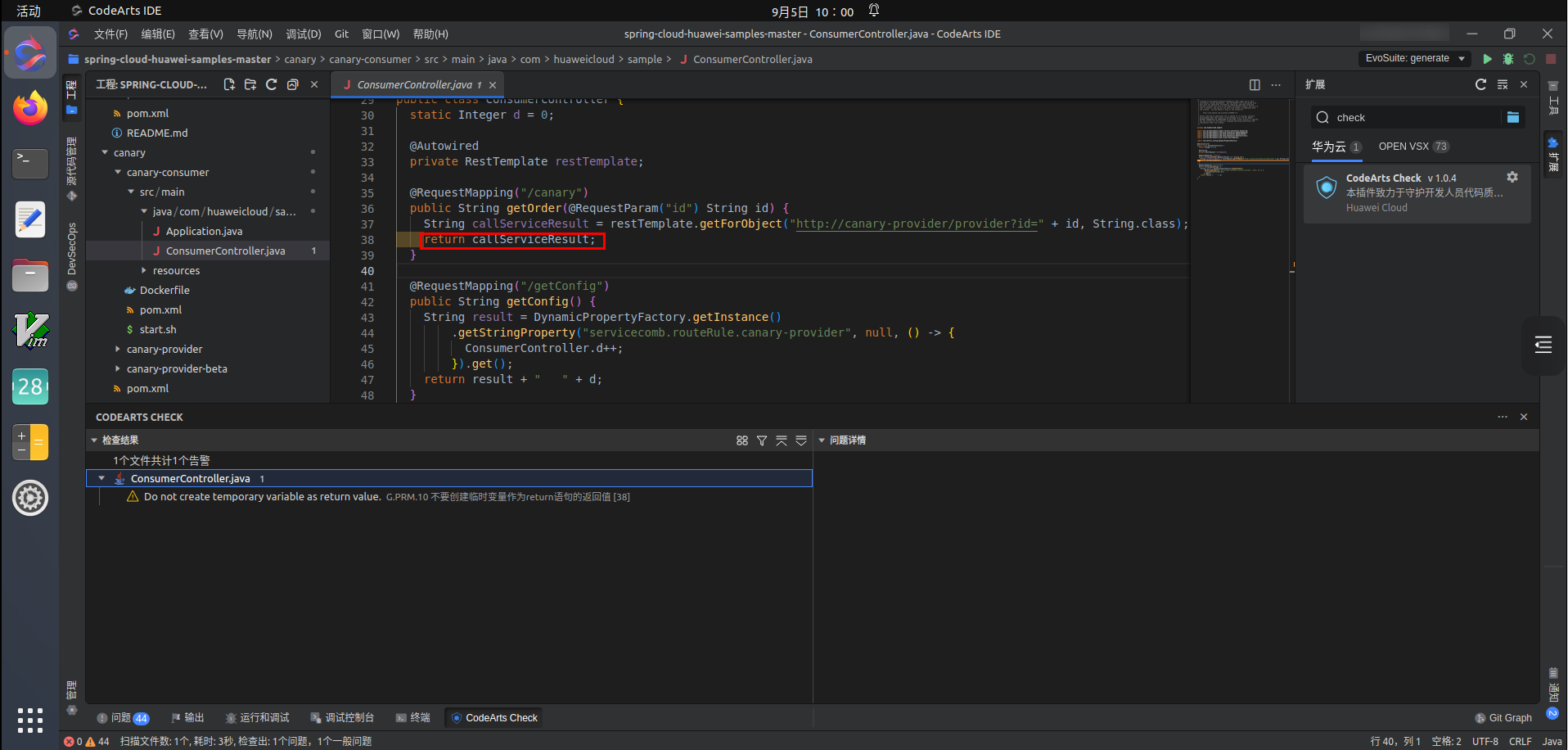Toggle the DevSecOps panel in left sidebar
Image resolution: width=1568 pixels, height=750 pixels.
point(72,255)
